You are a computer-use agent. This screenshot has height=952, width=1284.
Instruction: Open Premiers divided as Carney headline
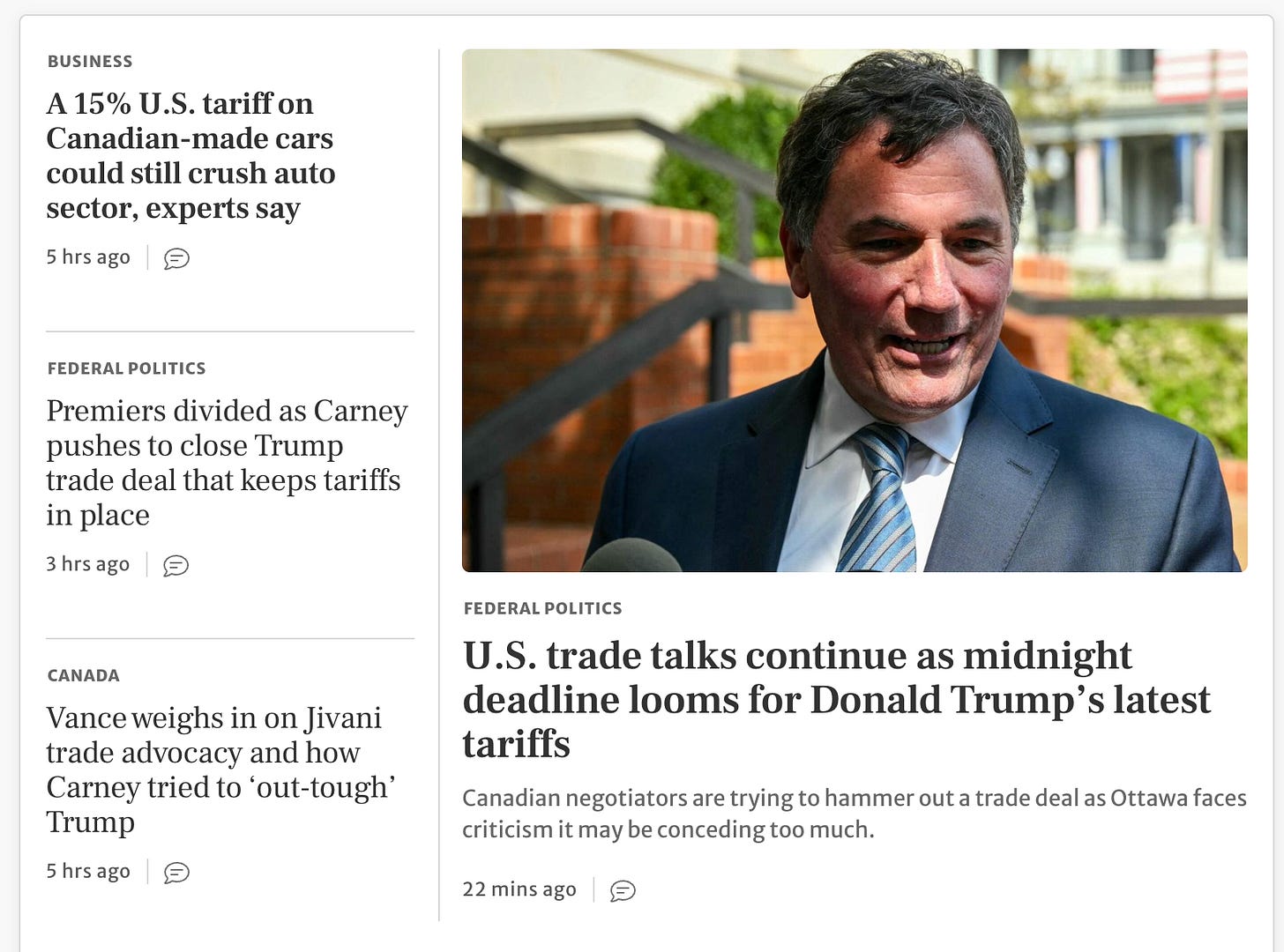[227, 462]
